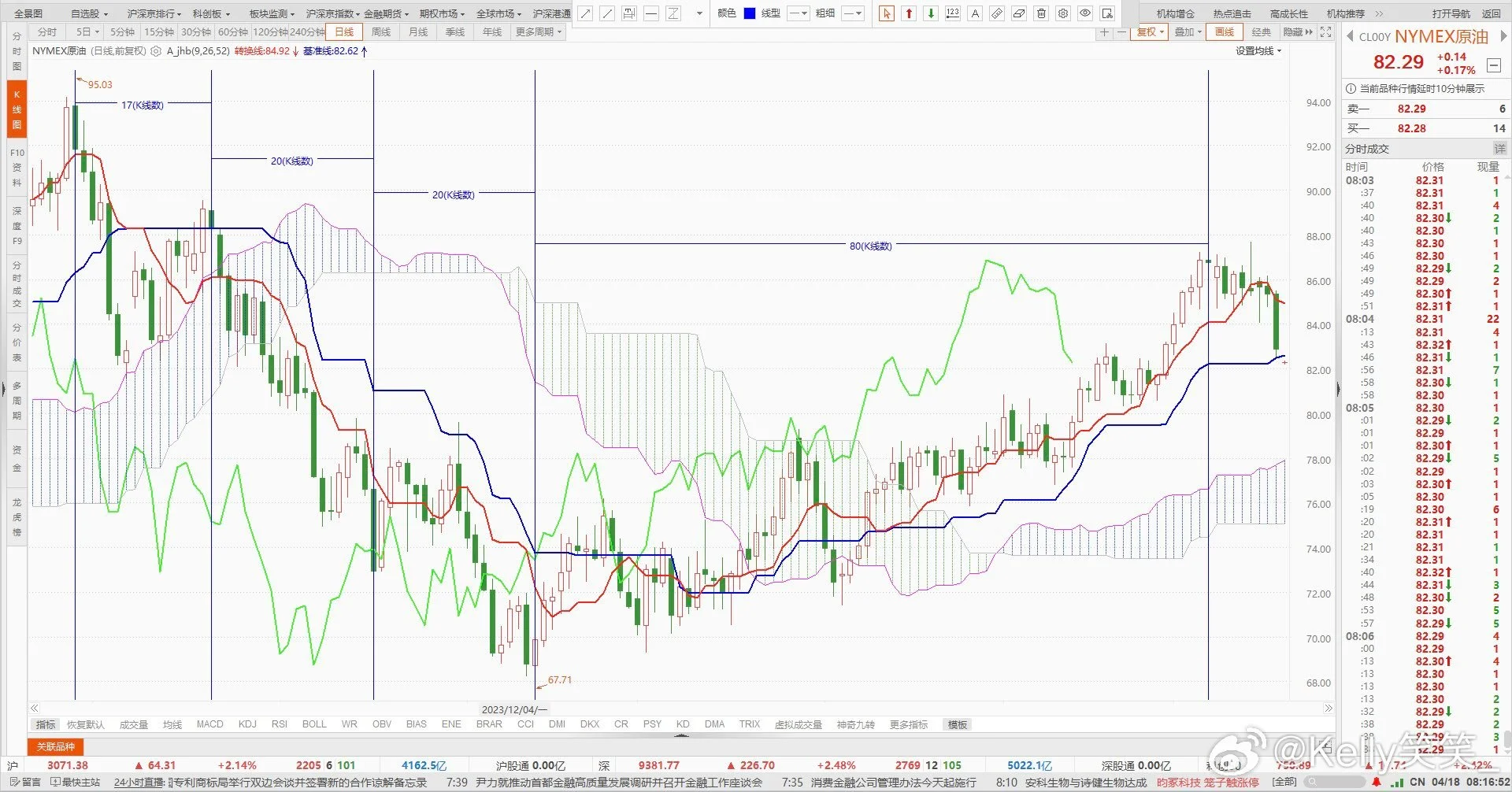
Task: Click the trash can delete-drawings icon
Action: pos(1041,13)
